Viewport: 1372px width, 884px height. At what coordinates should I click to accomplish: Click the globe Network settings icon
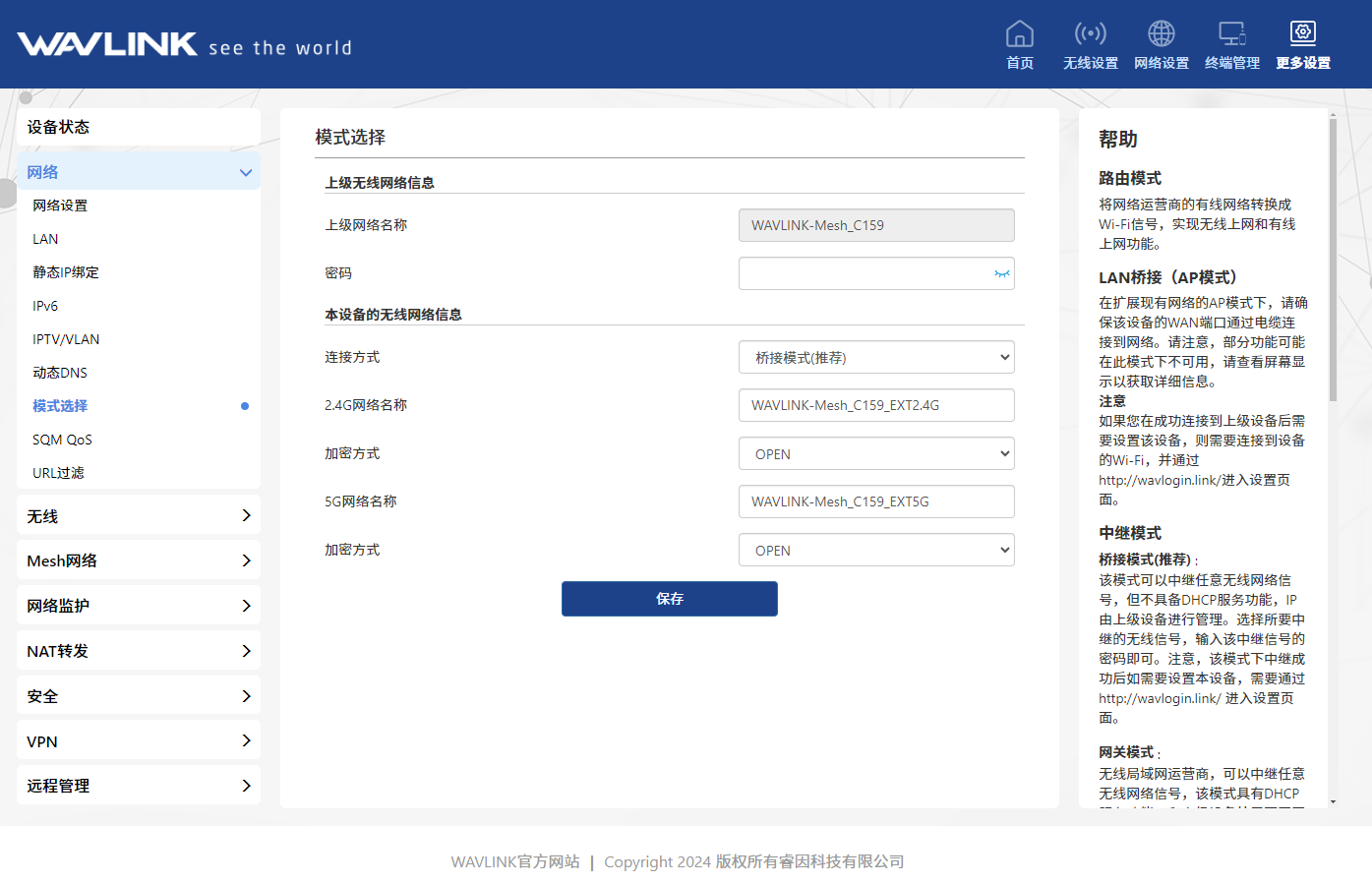(1161, 34)
